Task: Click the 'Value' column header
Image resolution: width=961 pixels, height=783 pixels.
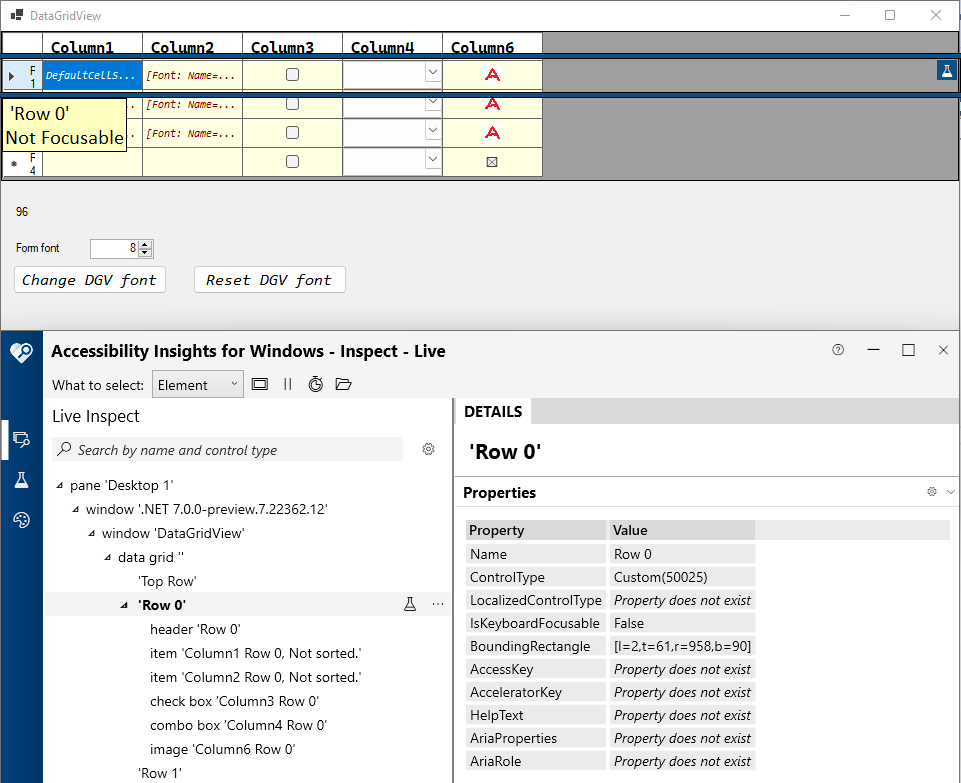Action: [x=682, y=530]
